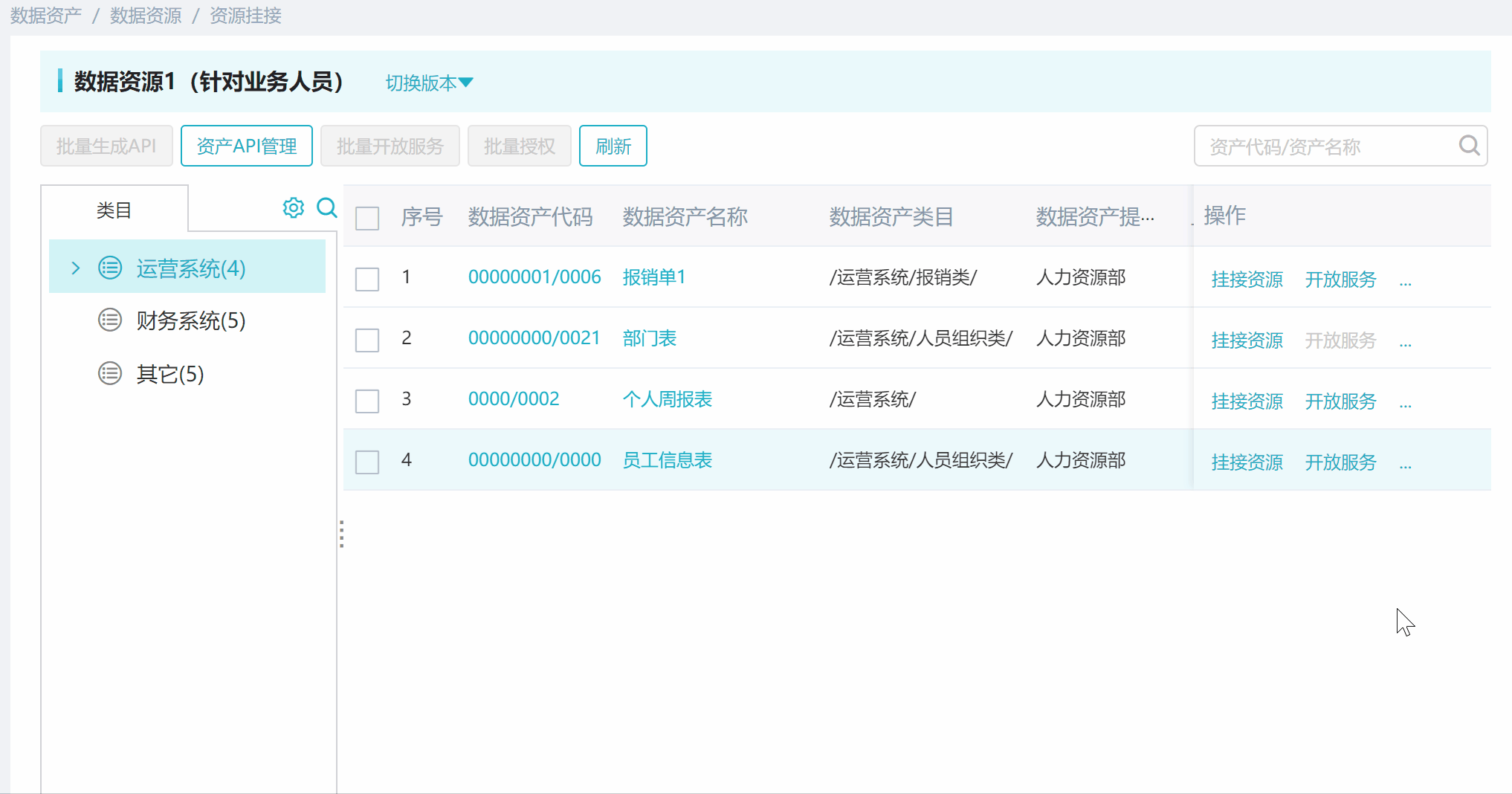Go to 数据资源 breadcrumb
This screenshot has width=1512, height=794.
pos(146,16)
